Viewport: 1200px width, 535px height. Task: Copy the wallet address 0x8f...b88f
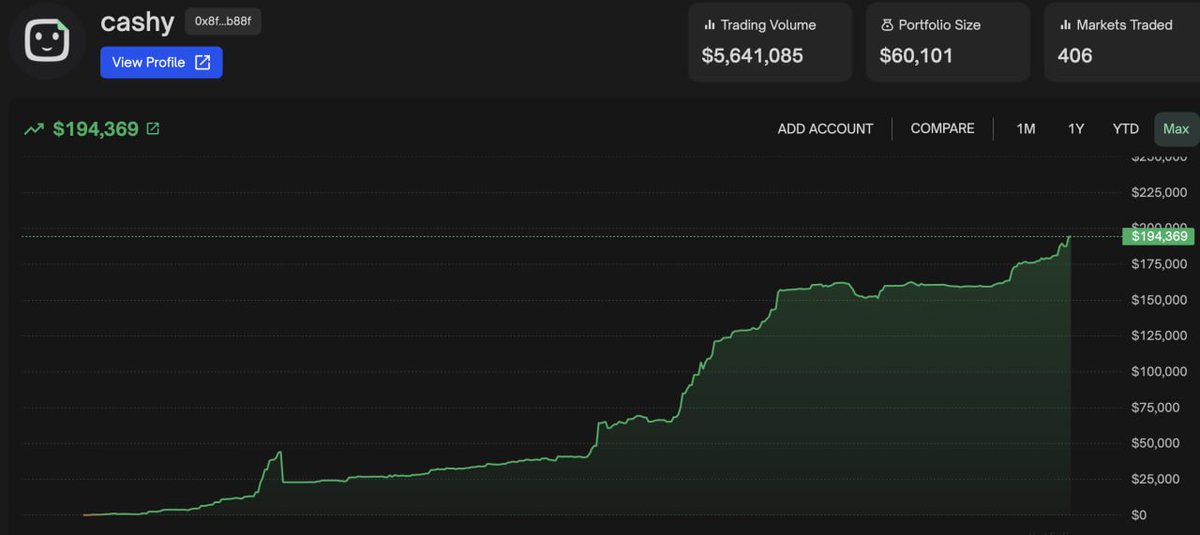tap(223, 21)
